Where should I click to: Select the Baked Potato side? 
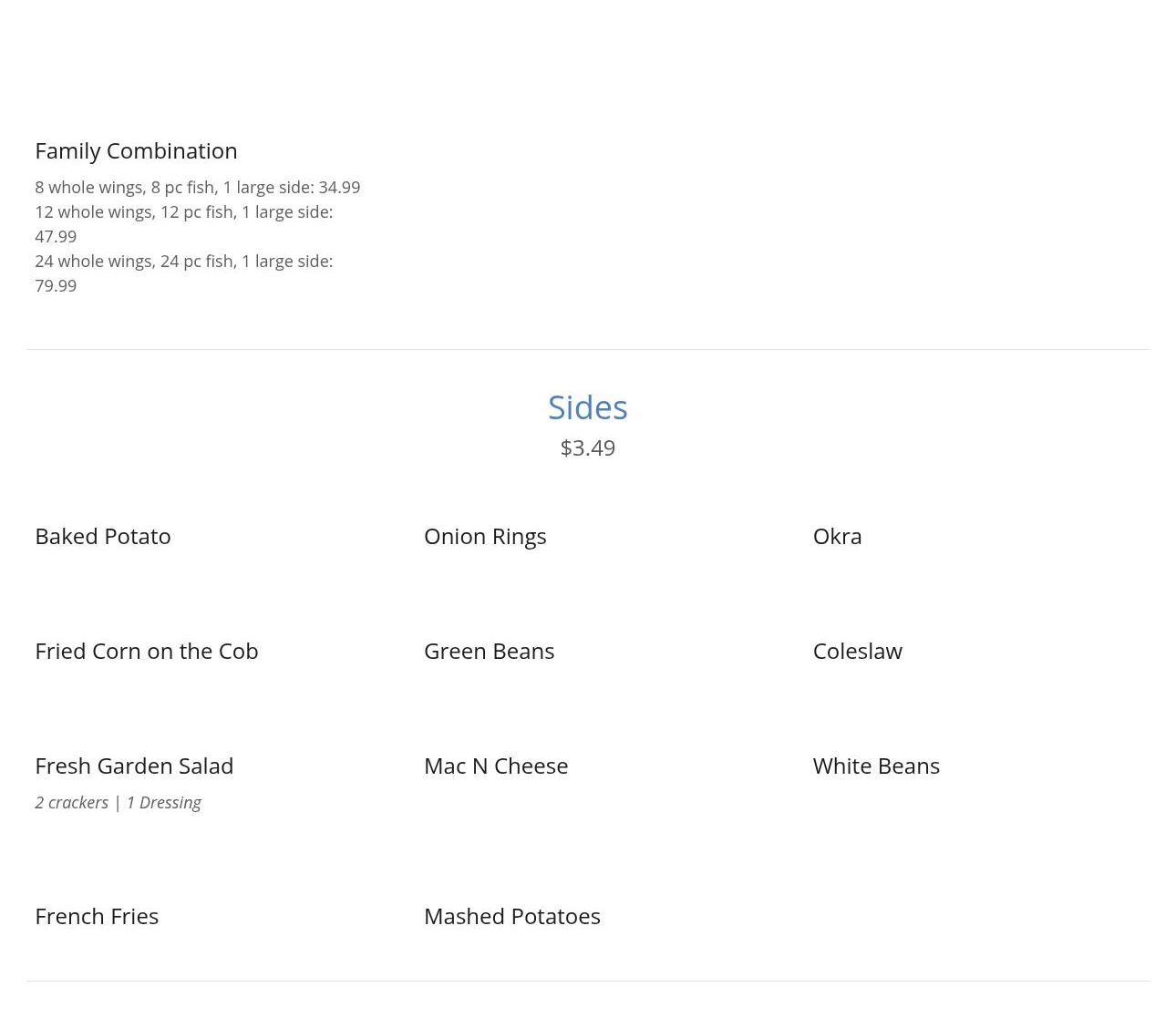point(103,536)
